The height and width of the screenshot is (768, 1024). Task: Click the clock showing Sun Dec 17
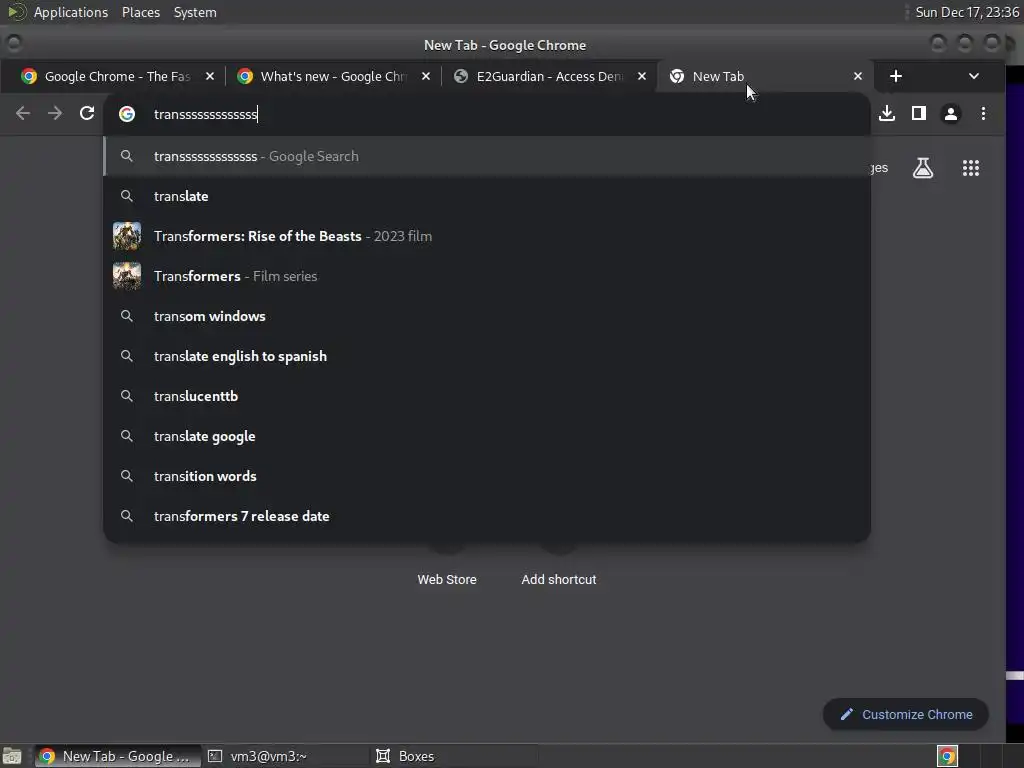click(x=967, y=12)
